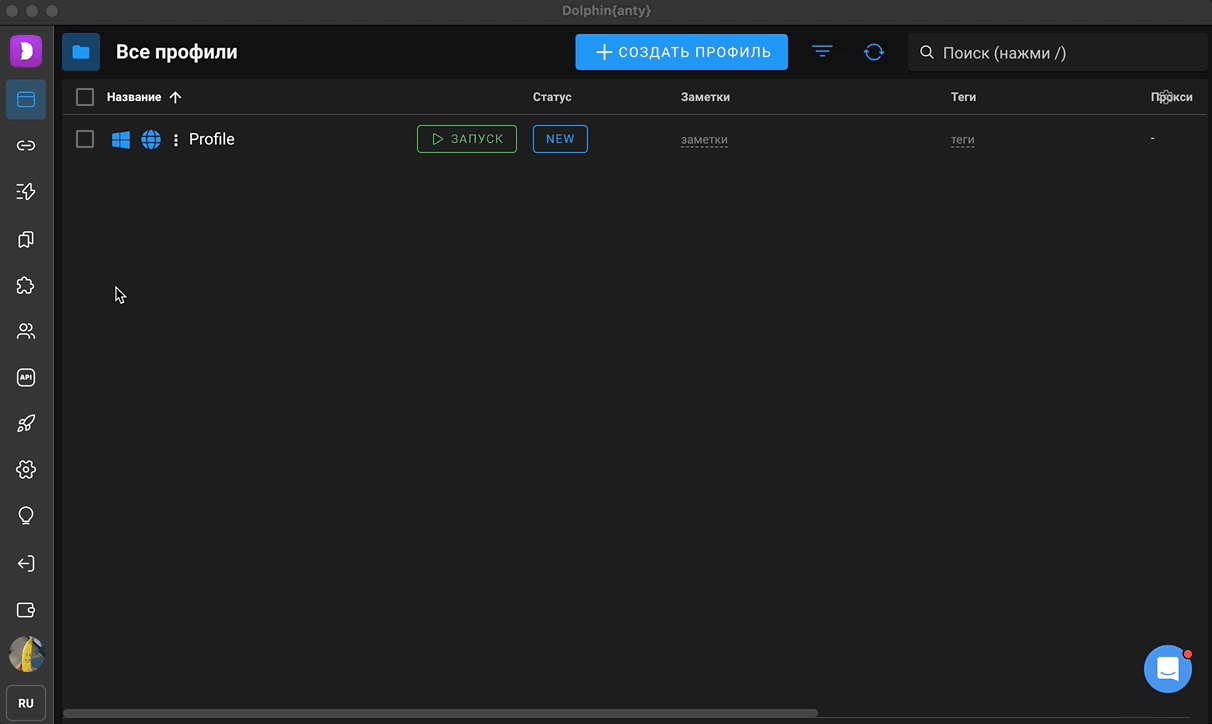Open the three-dot menu for Profile

pos(176,140)
